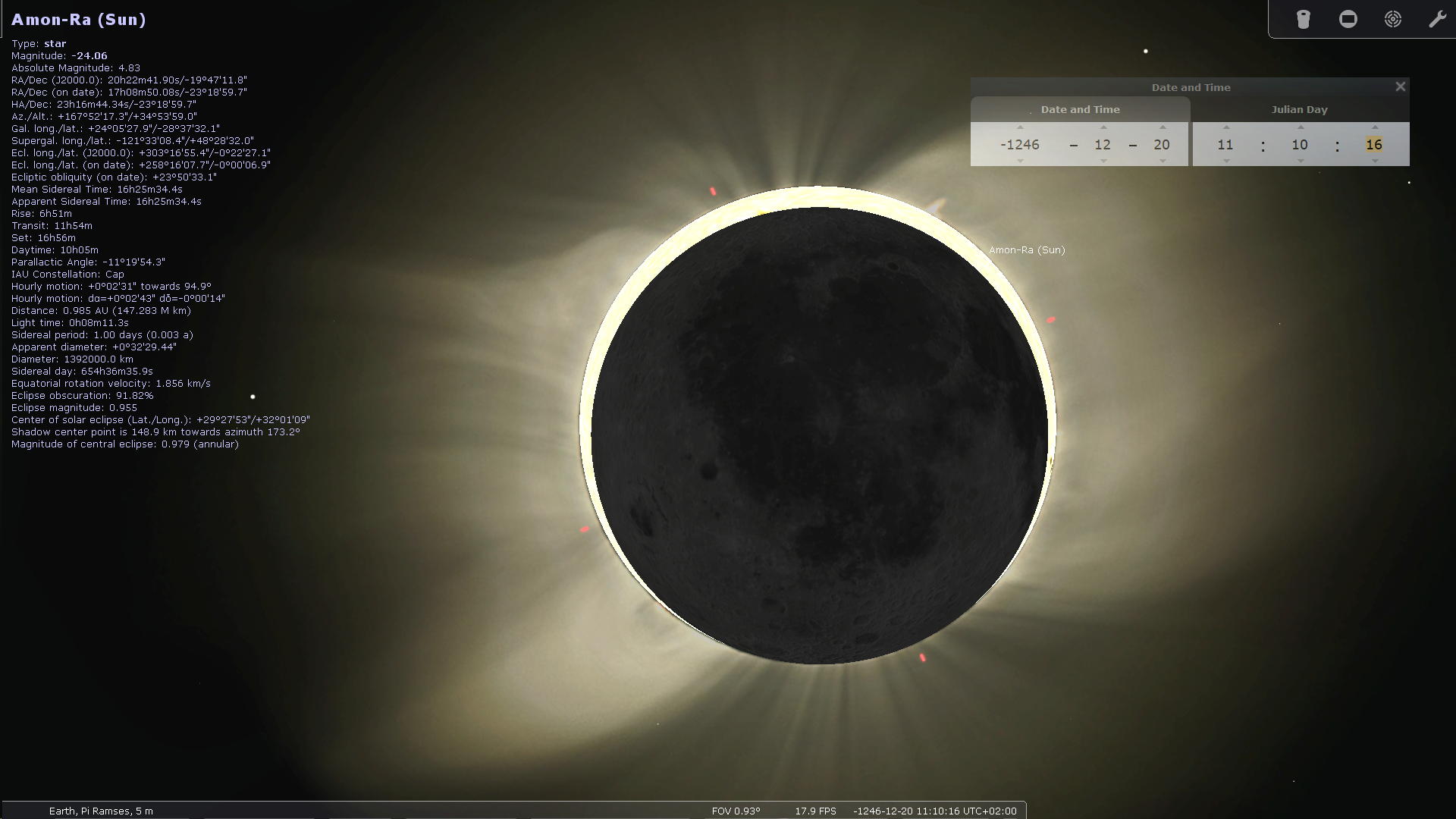Open Oculars configuration wrench icon
Screen dimensions: 1456x819
(1437, 19)
